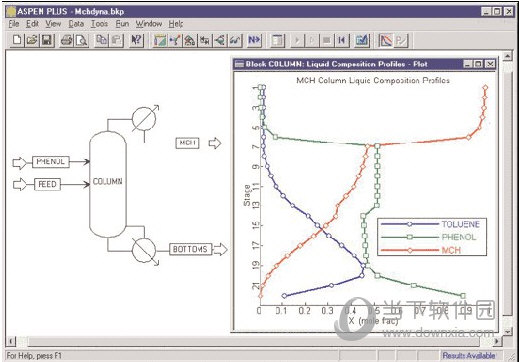Click the Check Results icon
The height and width of the screenshot is (362, 519).
tap(362, 40)
